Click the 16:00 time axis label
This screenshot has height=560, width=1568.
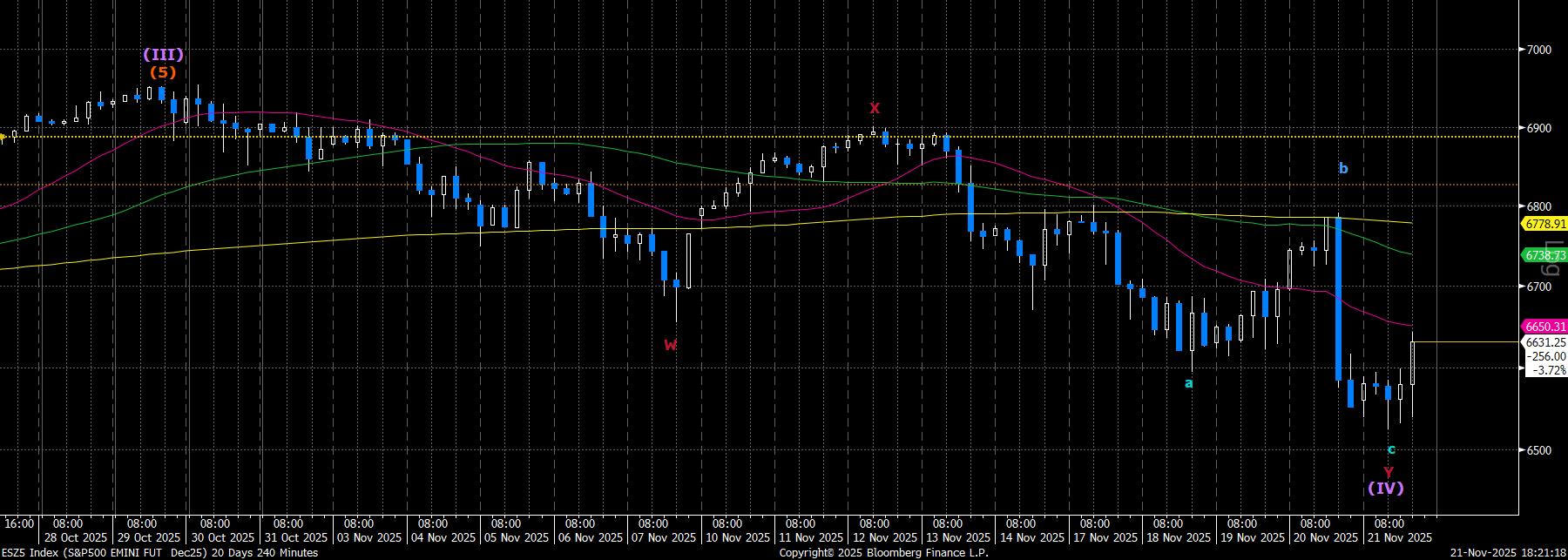pos(19,523)
